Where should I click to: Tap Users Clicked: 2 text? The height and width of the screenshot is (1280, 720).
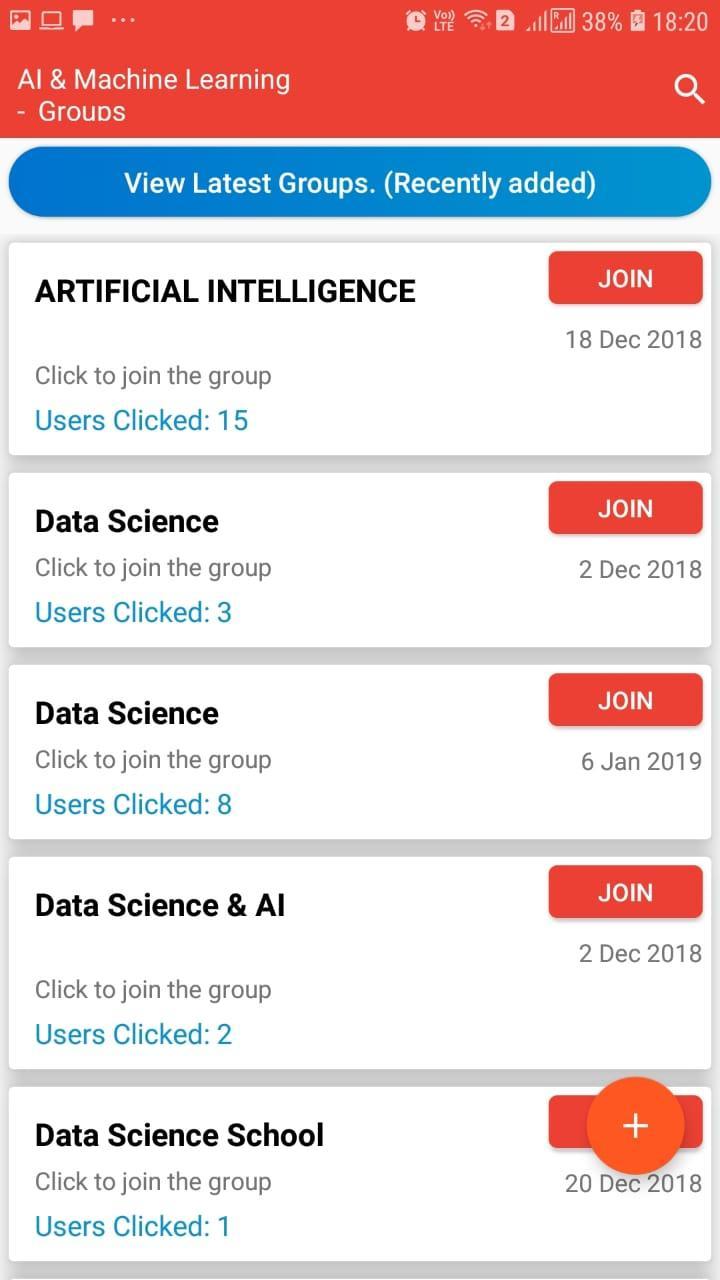(133, 1035)
